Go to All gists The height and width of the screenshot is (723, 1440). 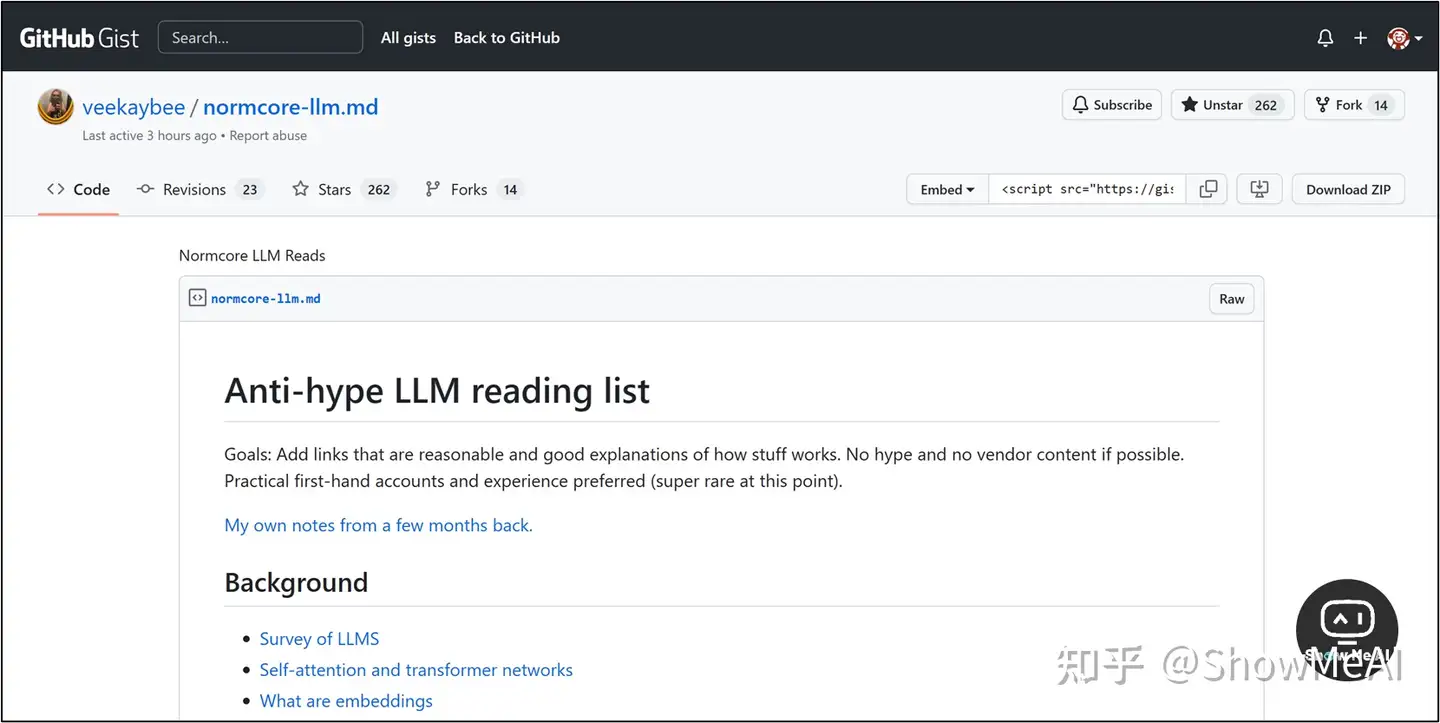pyautogui.click(x=408, y=38)
